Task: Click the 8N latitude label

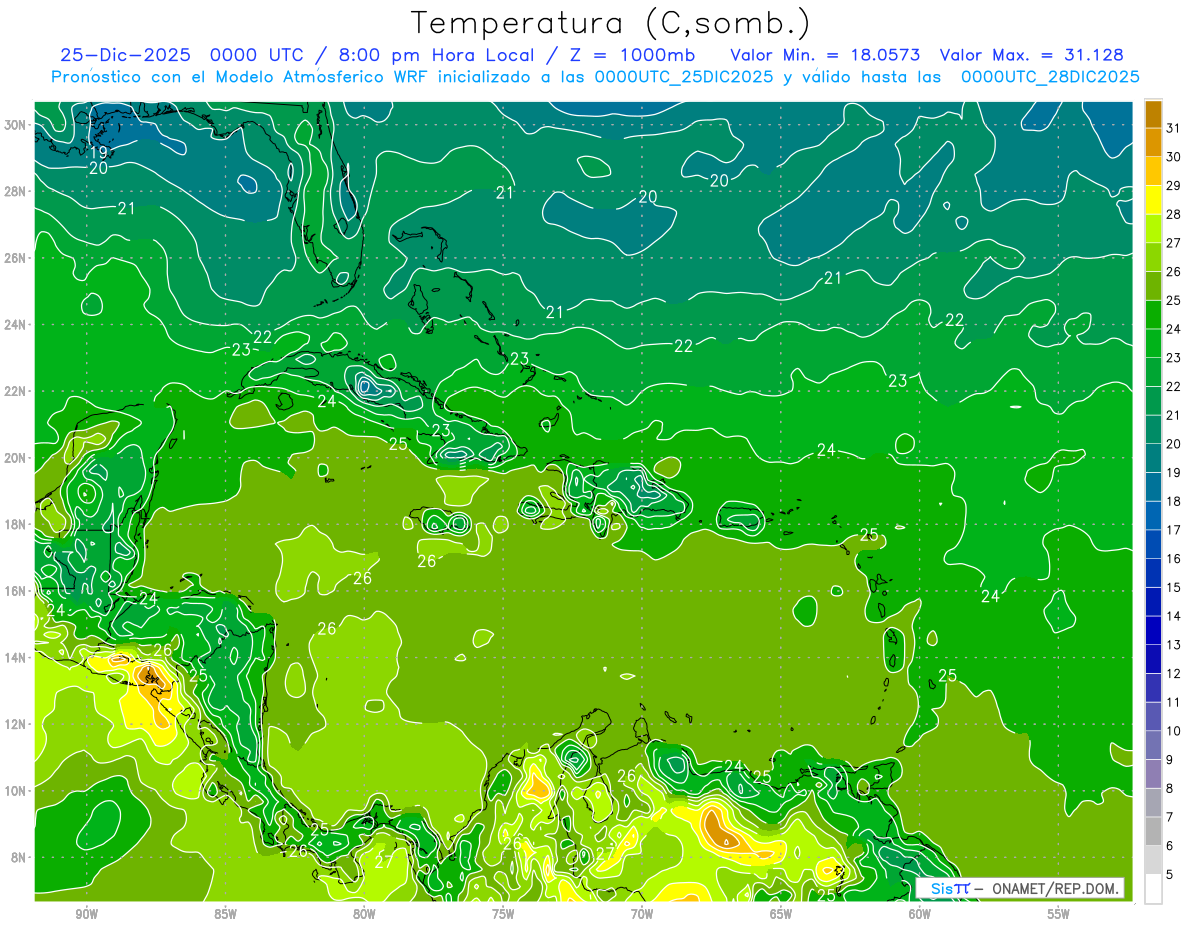Action: 20,858
